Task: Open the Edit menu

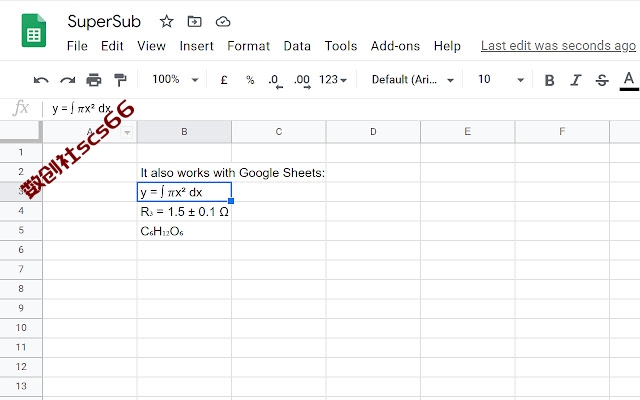Action: 112,46
